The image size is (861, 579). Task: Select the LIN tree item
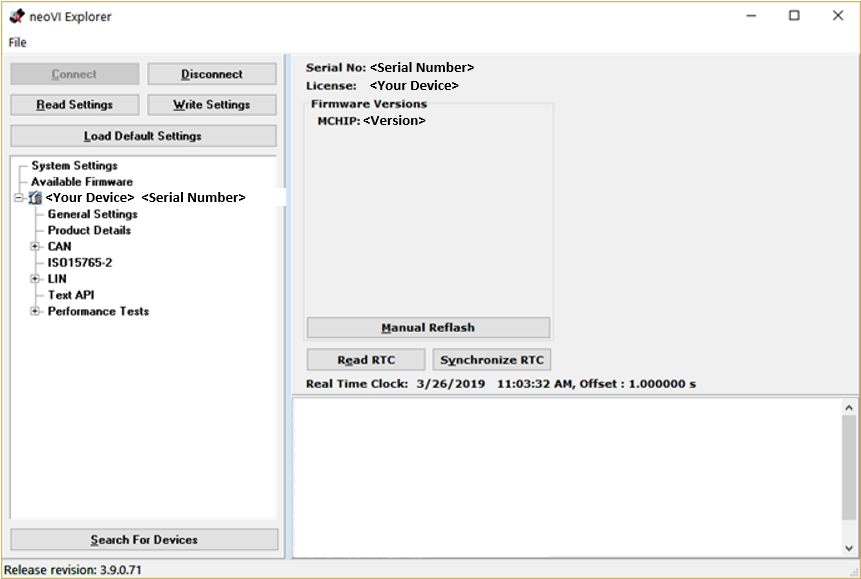point(57,279)
